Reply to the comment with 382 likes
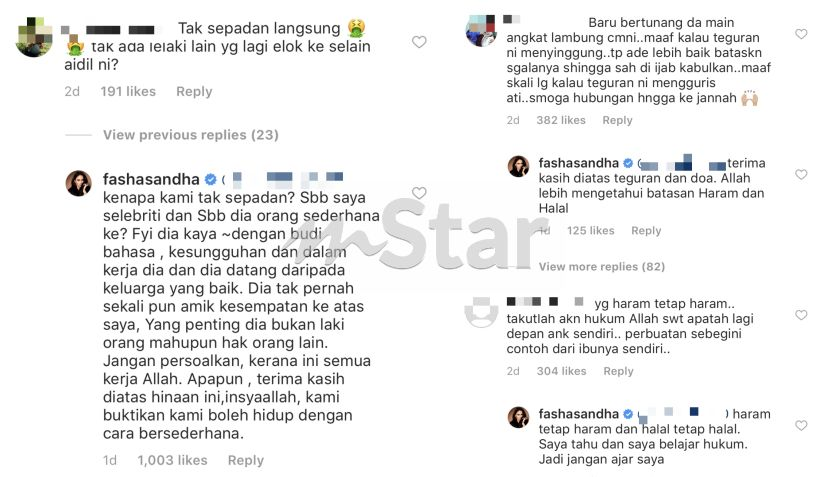This screenshot has width=830, height=477. [617, 120]
